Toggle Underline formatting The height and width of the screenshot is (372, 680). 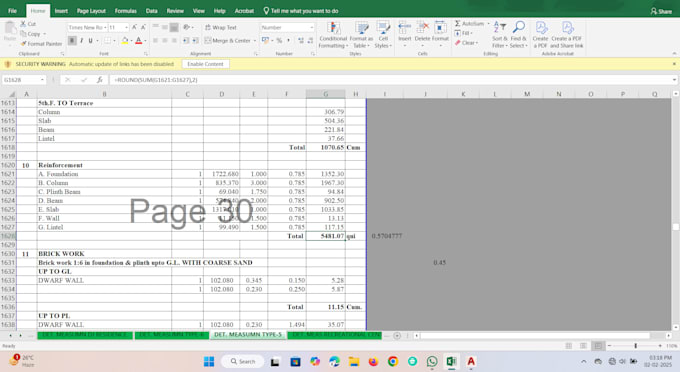90,41
